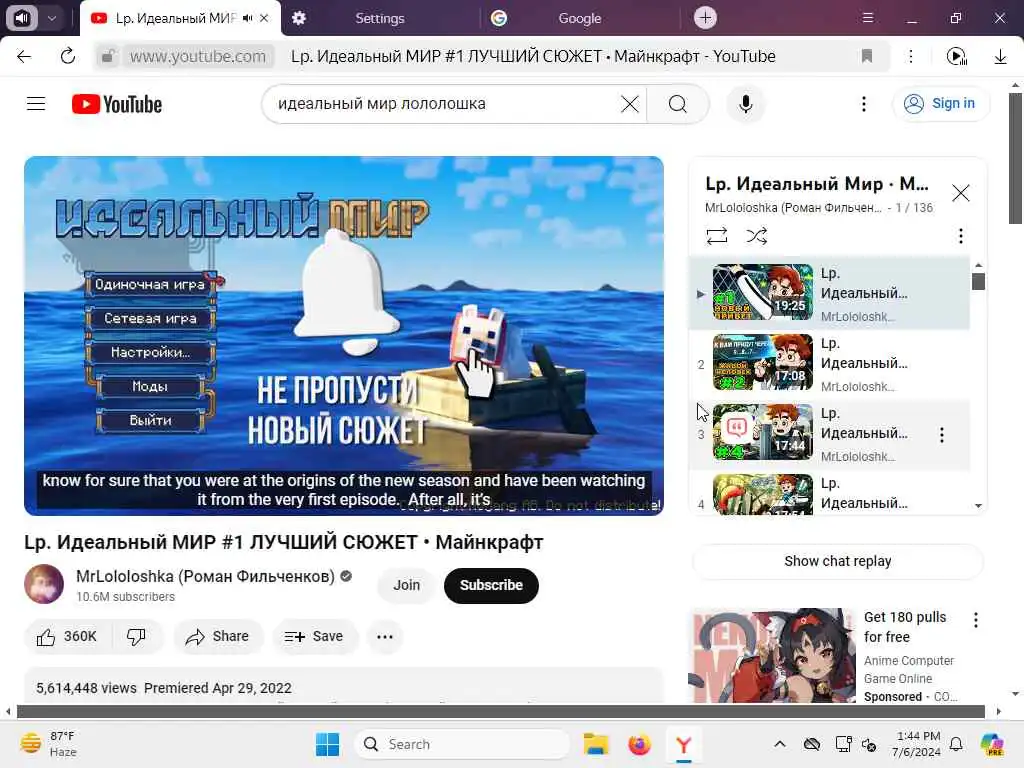This screenshot has height=768, width=1024.
Task: Click the horizontal page scrollbar
Action: pos(500,711)
